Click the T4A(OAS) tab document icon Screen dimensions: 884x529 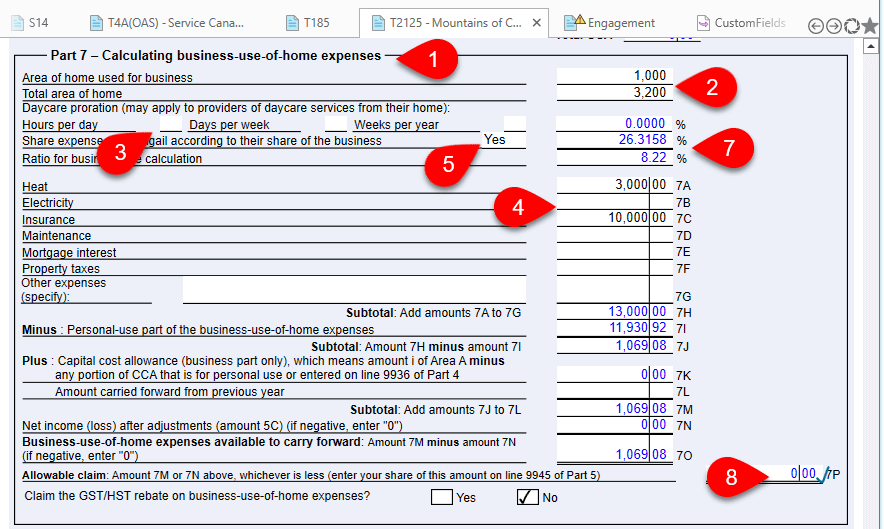pos(96,23)
